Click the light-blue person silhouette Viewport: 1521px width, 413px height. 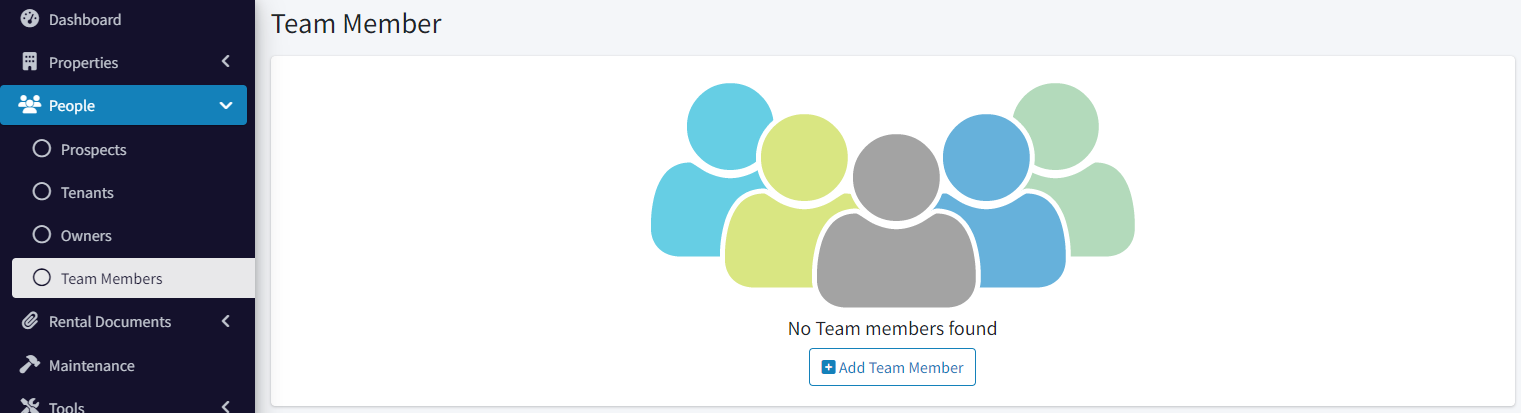pos(710,169)
